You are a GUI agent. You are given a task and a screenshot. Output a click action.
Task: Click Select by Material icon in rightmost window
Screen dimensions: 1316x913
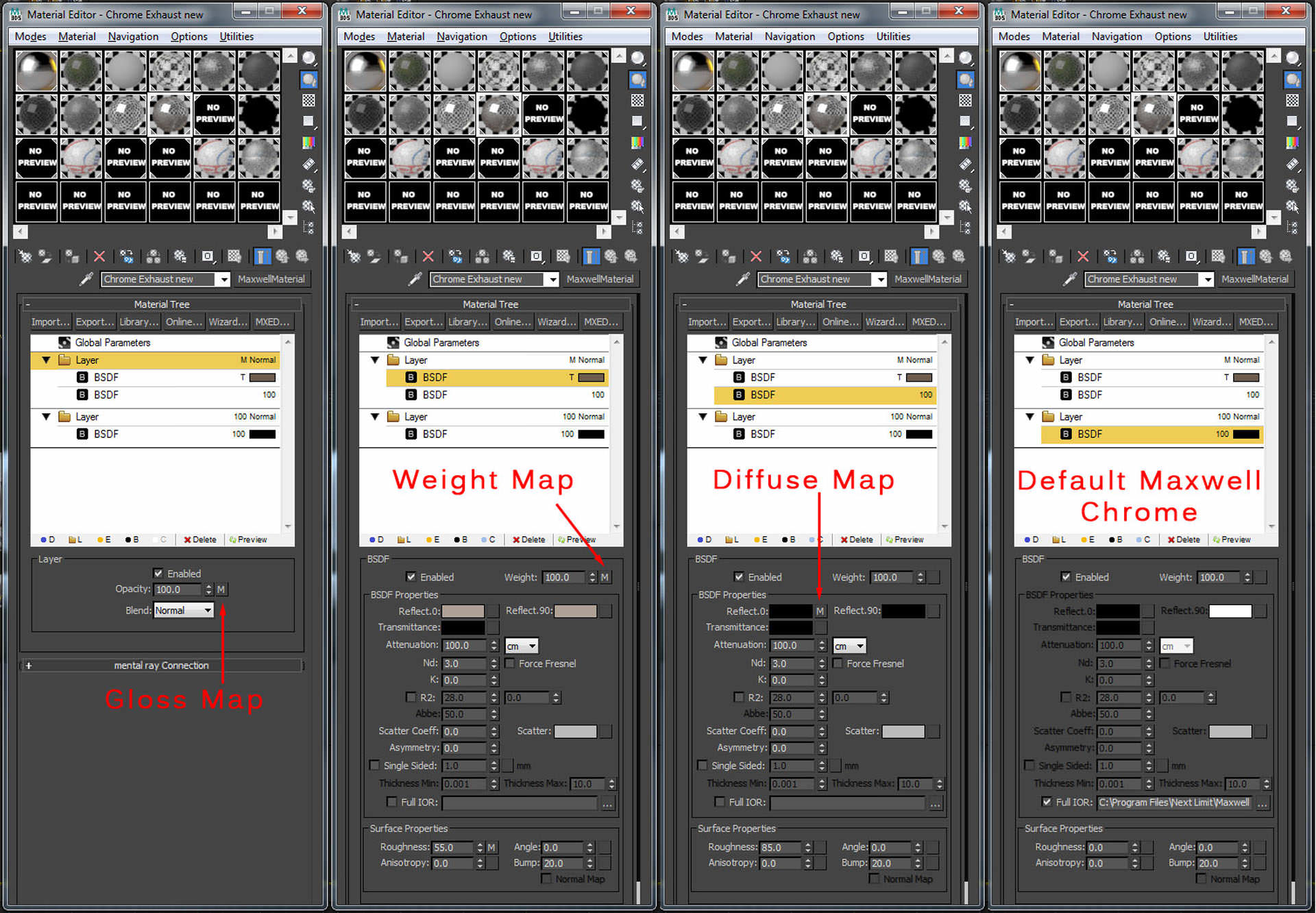pos(1293,206)
